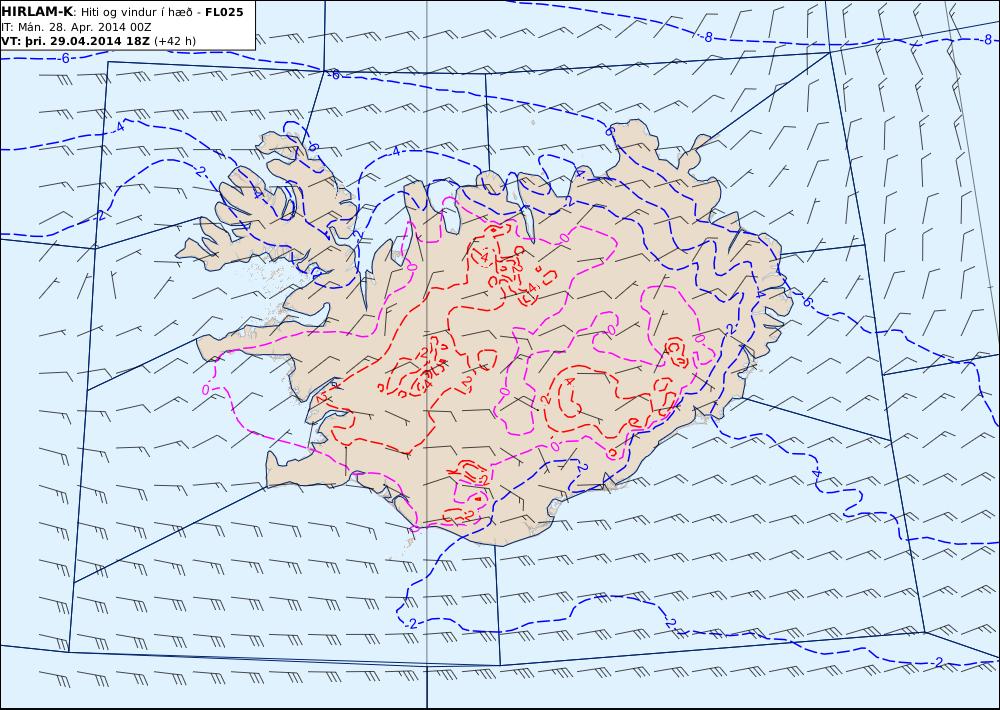Click the blue -6 label on the eastern offshore contour
1000x710 pixels.
[x=808, y=302]
